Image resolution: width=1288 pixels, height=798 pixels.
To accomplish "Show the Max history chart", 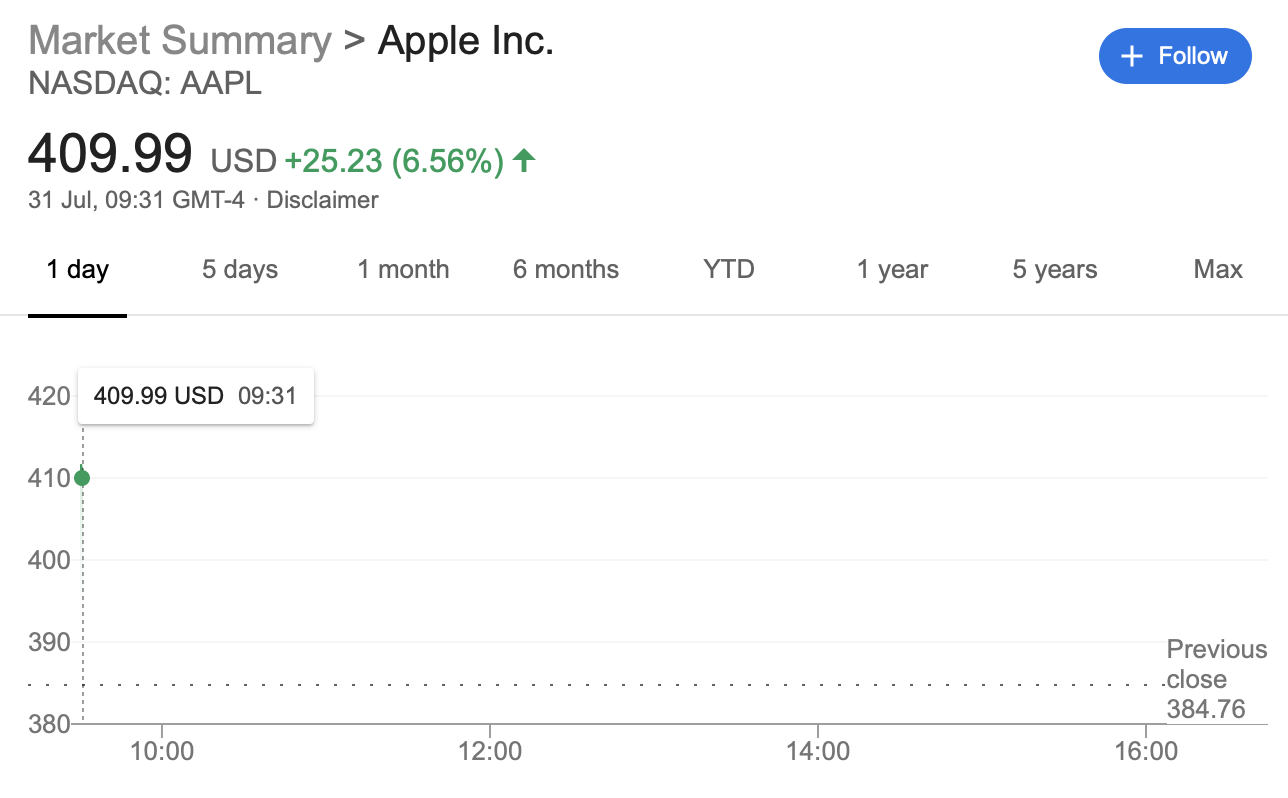I will (x=1217, y=269).
